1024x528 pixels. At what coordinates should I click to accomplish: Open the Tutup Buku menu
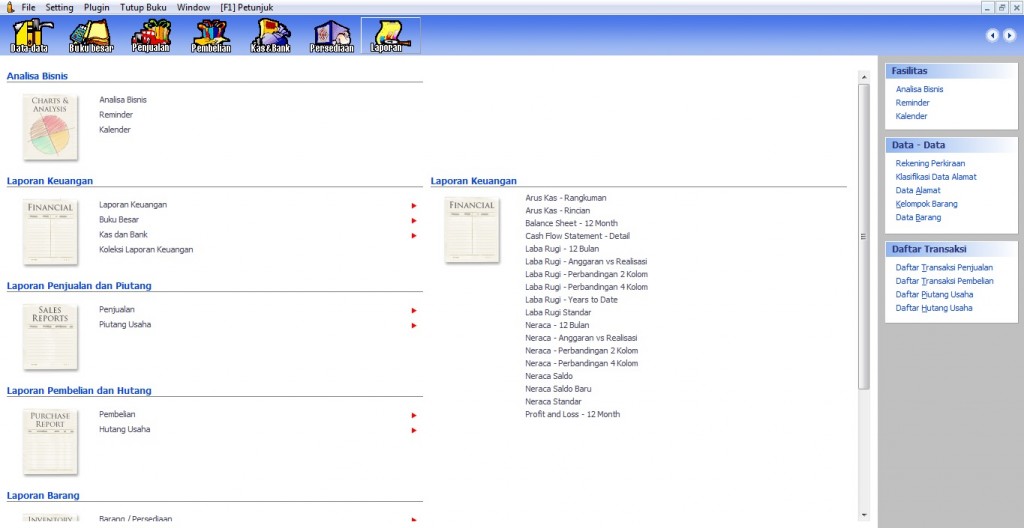144,7
